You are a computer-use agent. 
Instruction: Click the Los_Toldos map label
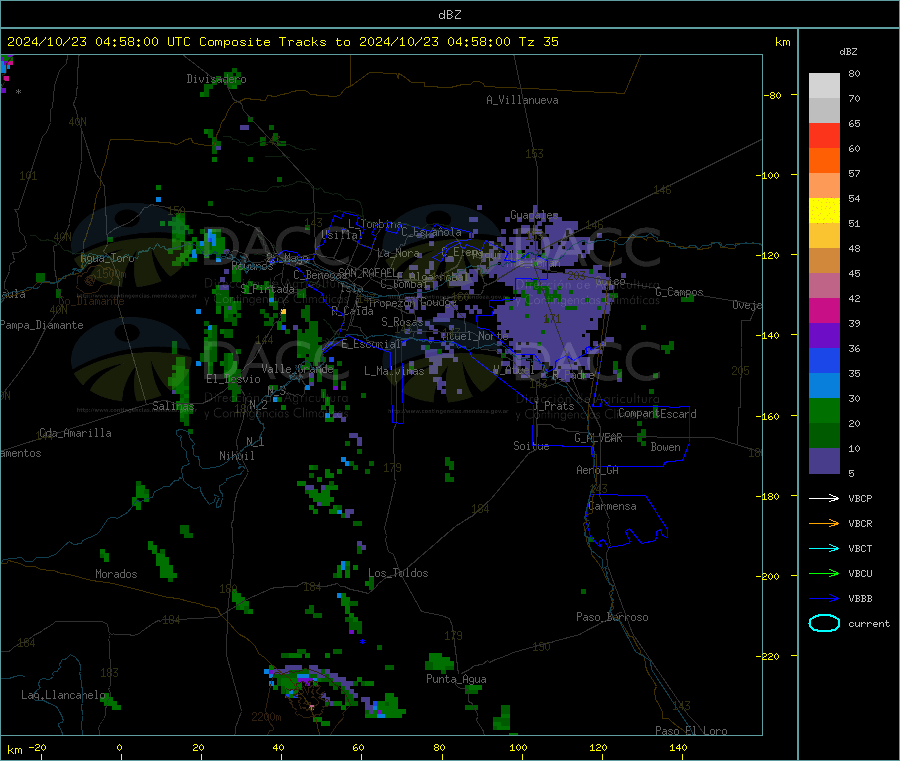398,573
